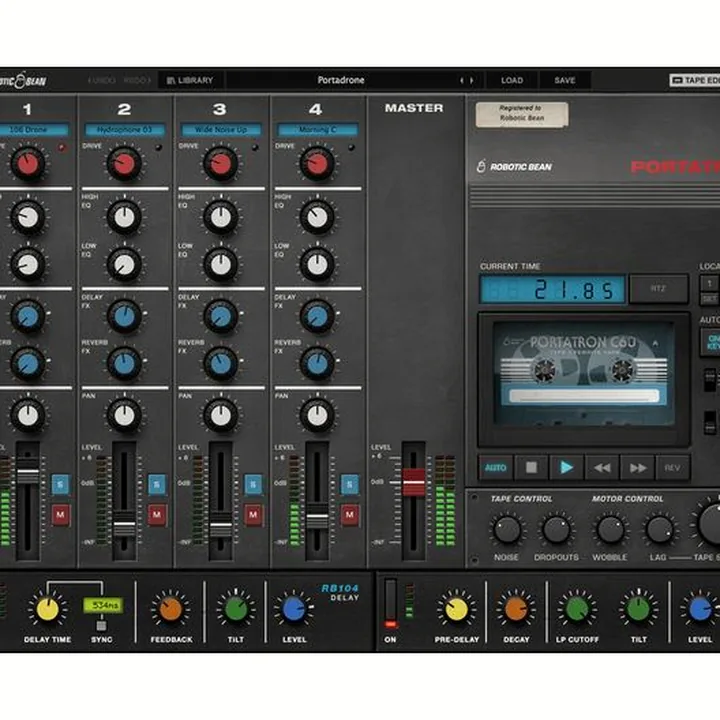Click the tape DROPOUTS knob
This screenshot has height=720, width=720.
556,530
